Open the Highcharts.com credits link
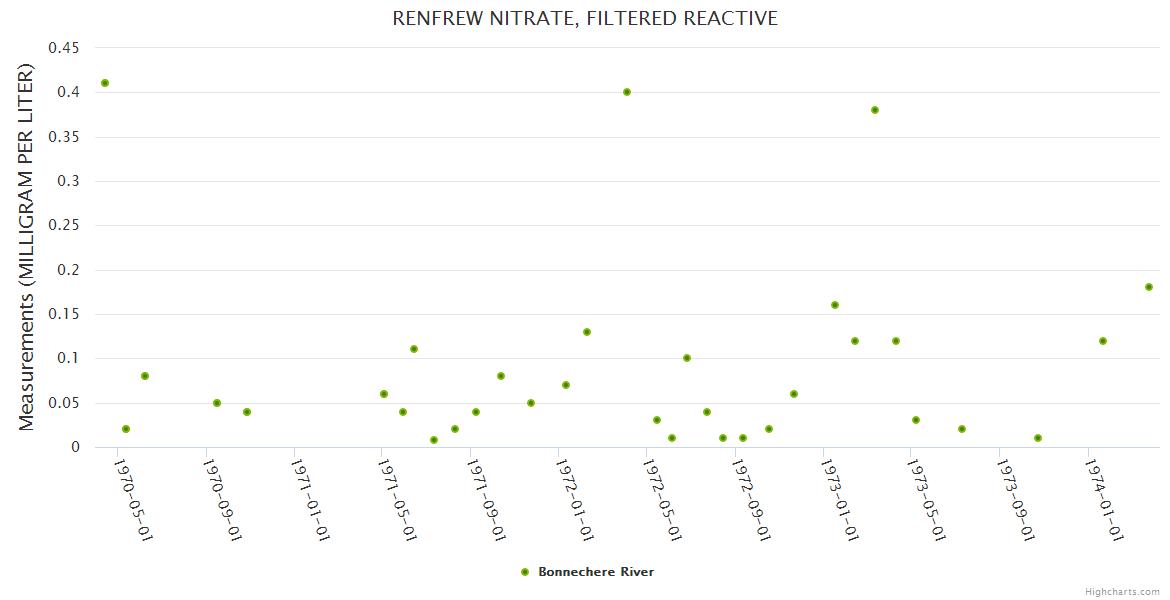1170x600 pixels. (1124, 591)
